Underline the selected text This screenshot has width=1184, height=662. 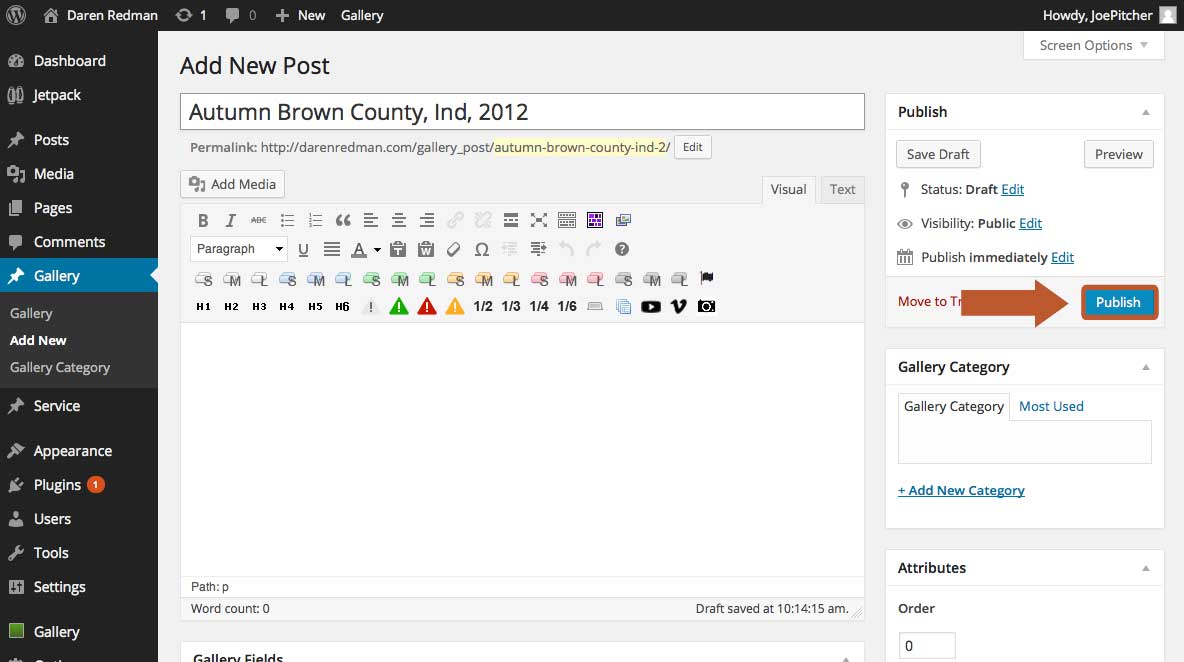[303, 249]
